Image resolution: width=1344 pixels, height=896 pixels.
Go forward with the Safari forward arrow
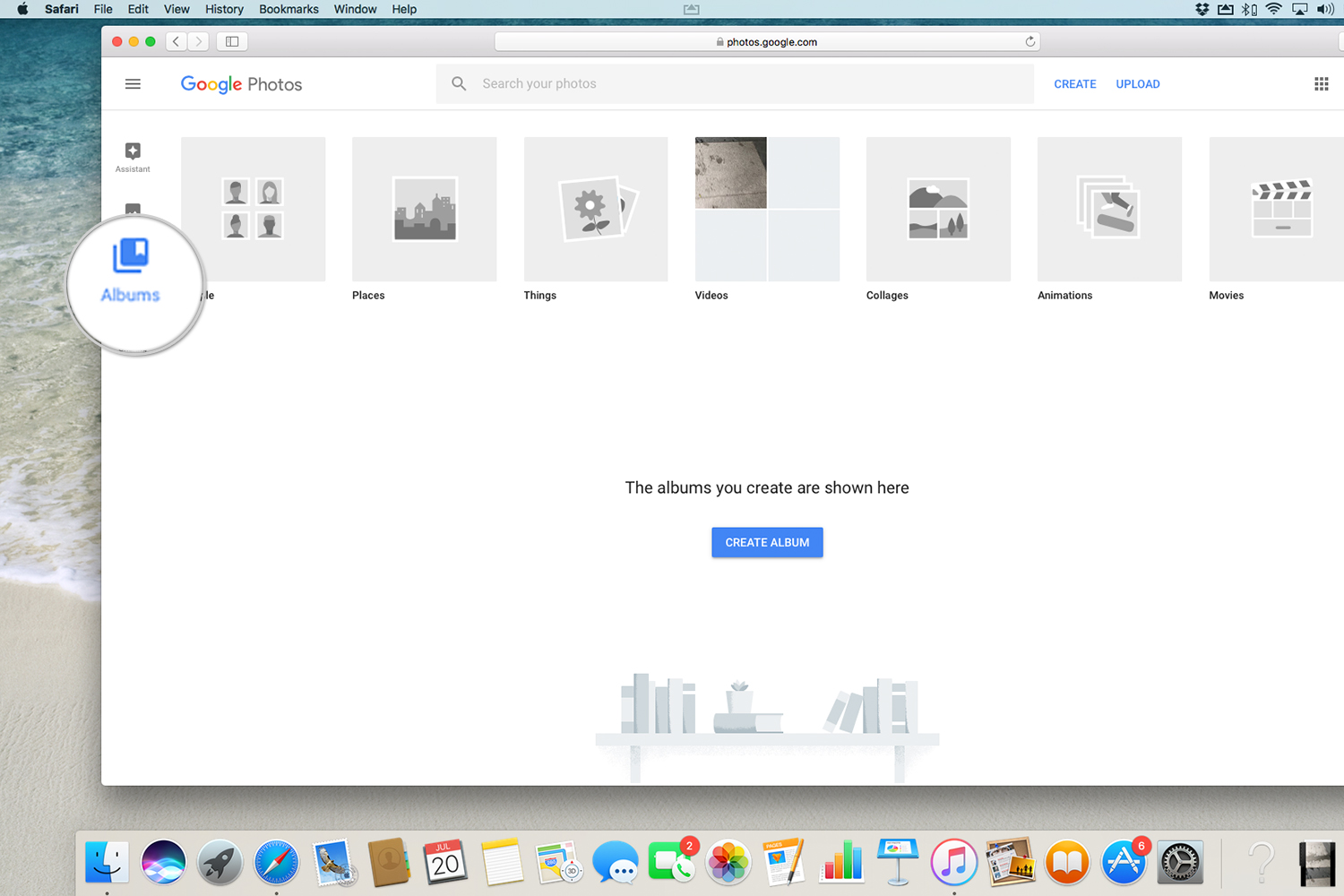(199, 41)
